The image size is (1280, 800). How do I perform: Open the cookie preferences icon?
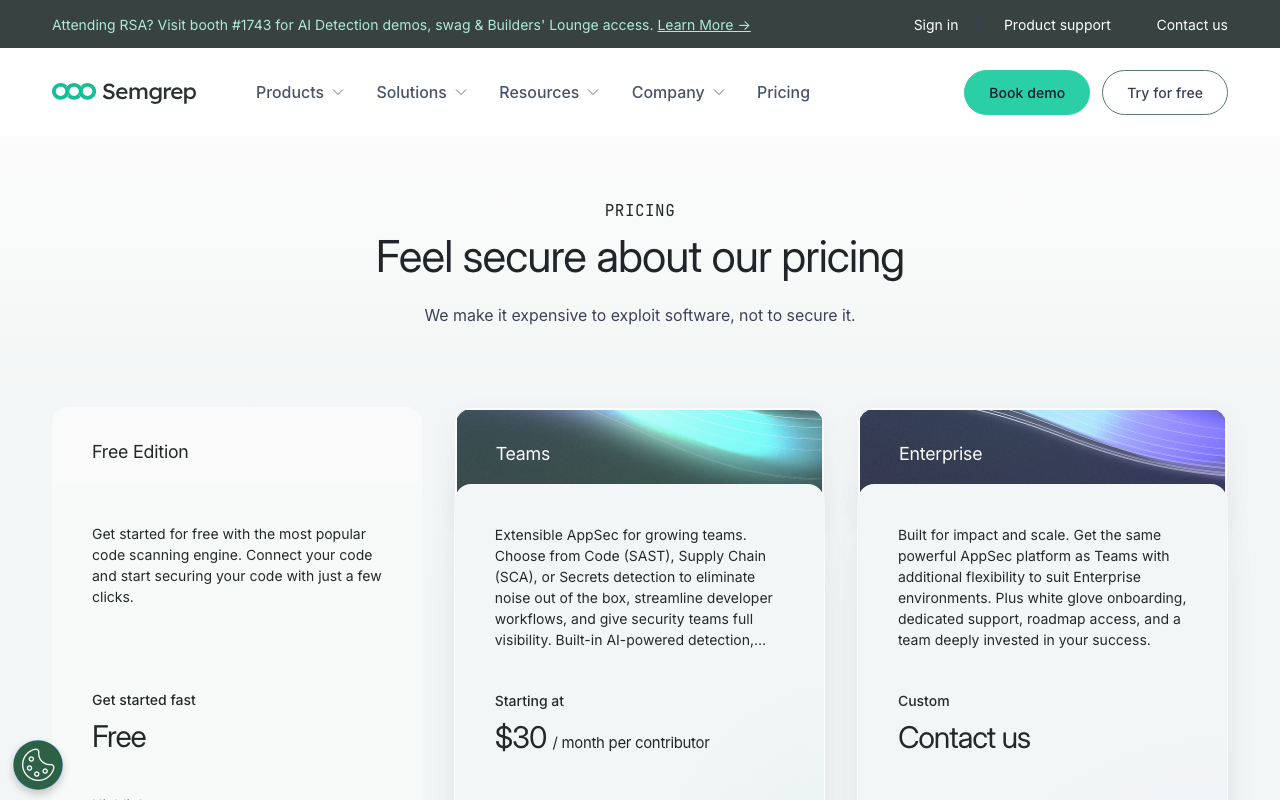(37, 765)
